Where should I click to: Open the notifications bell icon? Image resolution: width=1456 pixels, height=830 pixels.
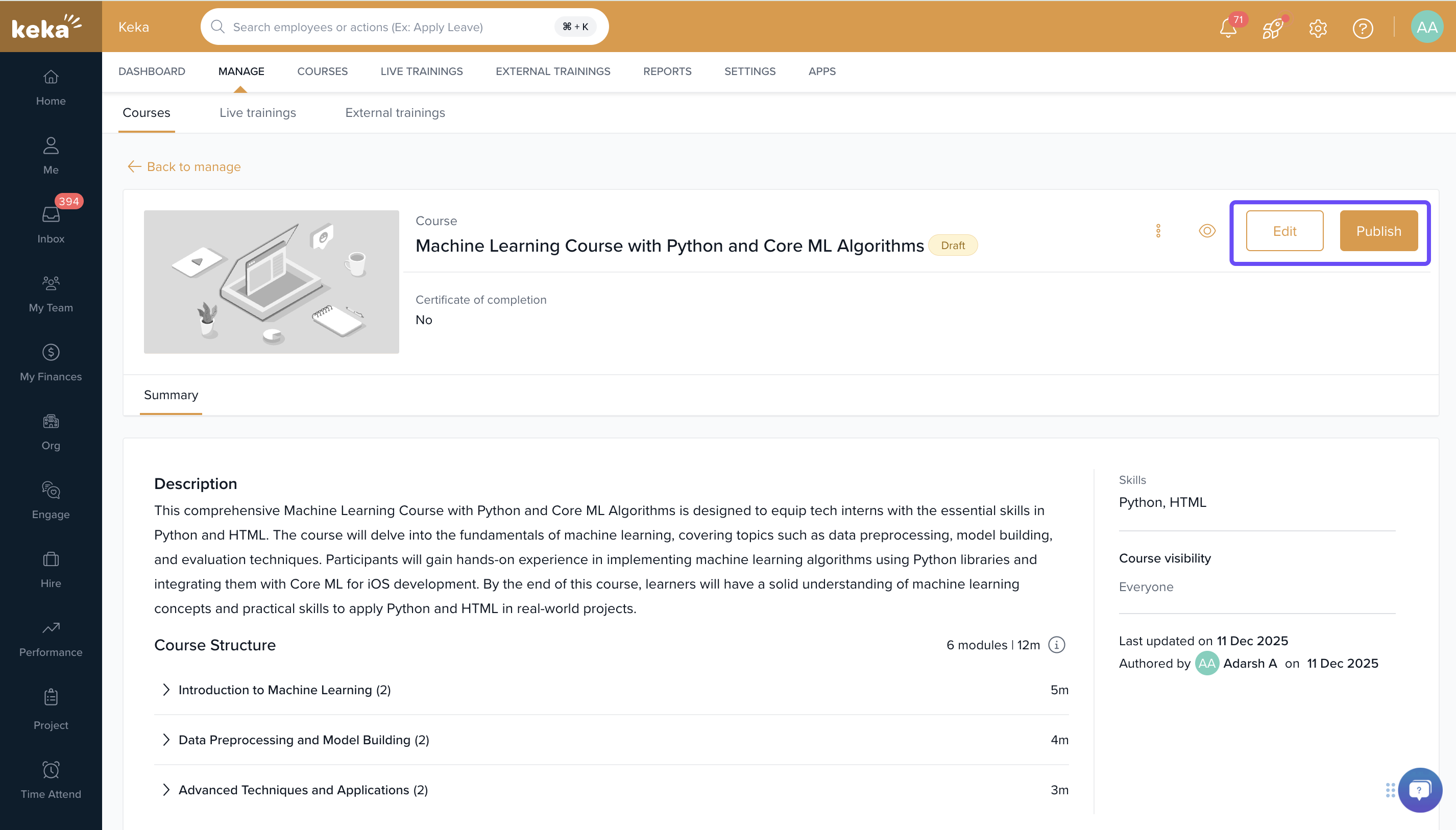pyautogui.click(x=1227, y=28)
